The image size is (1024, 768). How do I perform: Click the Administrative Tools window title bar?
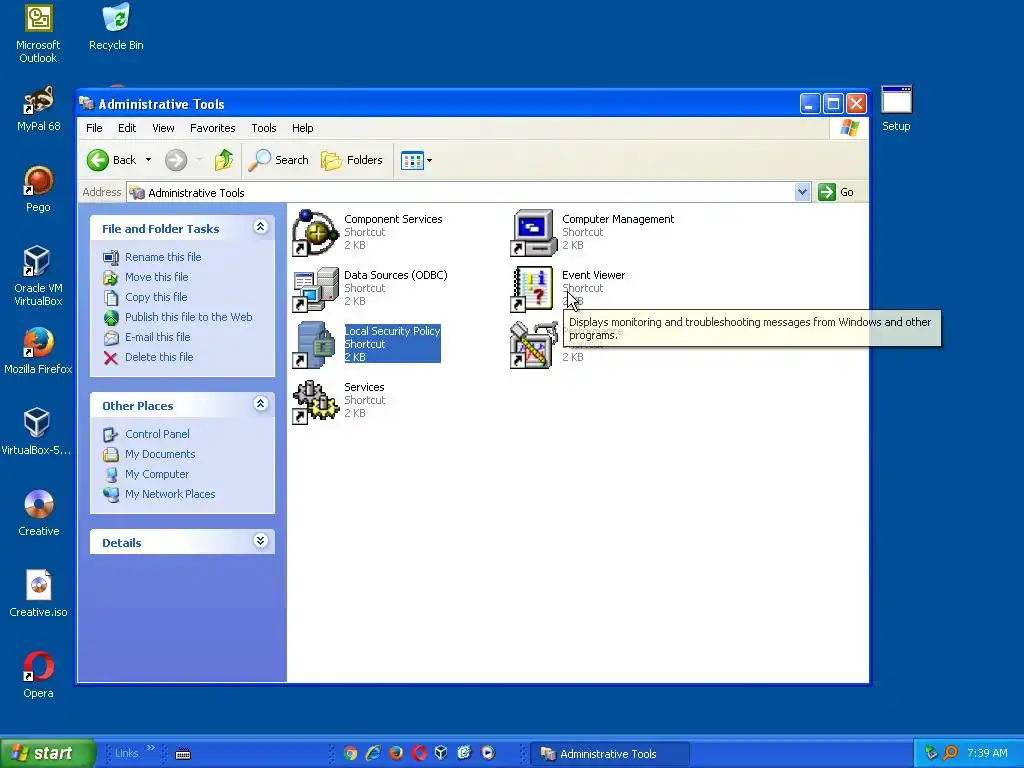(438, 104)
